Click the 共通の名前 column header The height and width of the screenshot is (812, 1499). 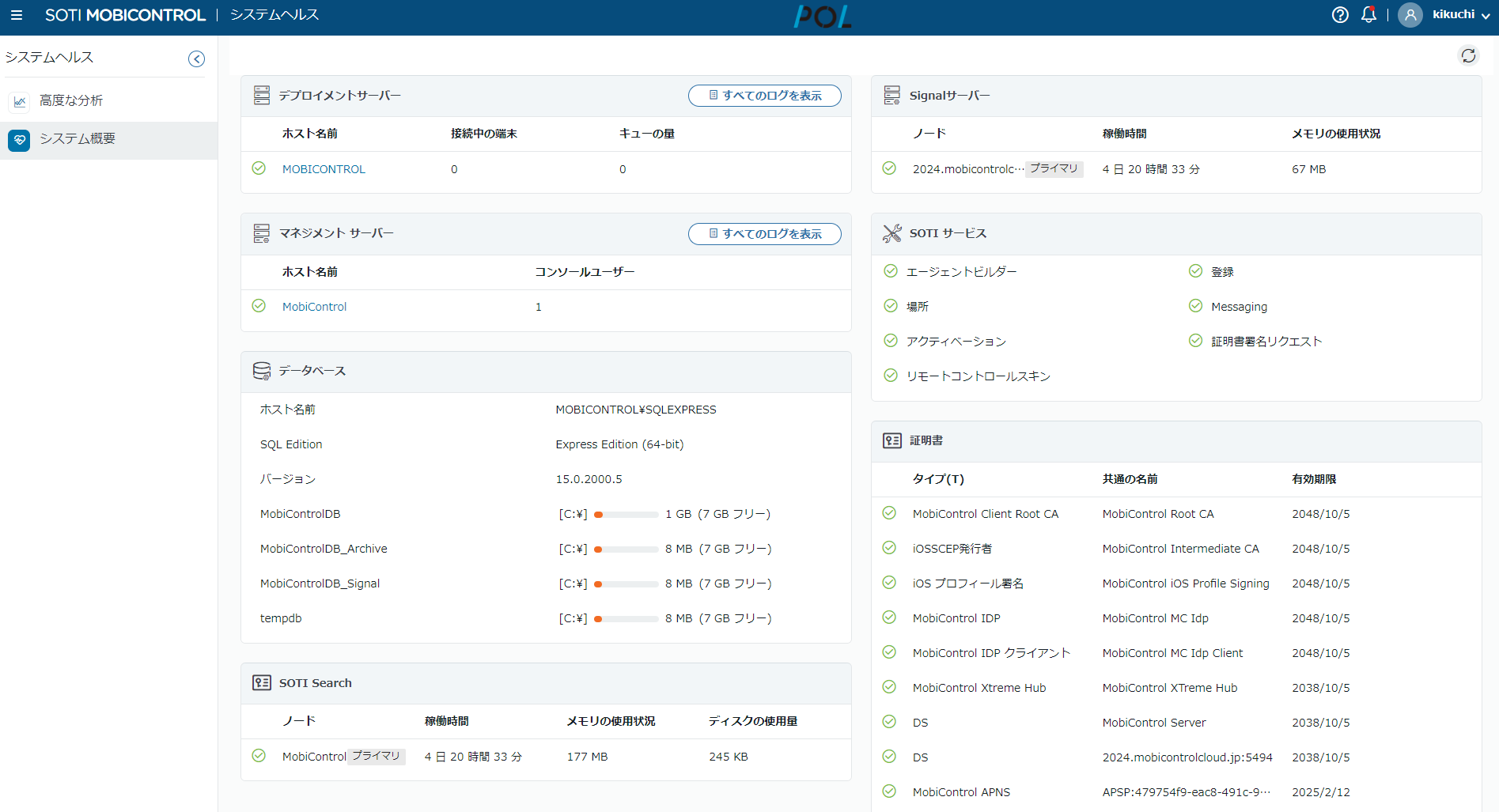(1130, 479)
